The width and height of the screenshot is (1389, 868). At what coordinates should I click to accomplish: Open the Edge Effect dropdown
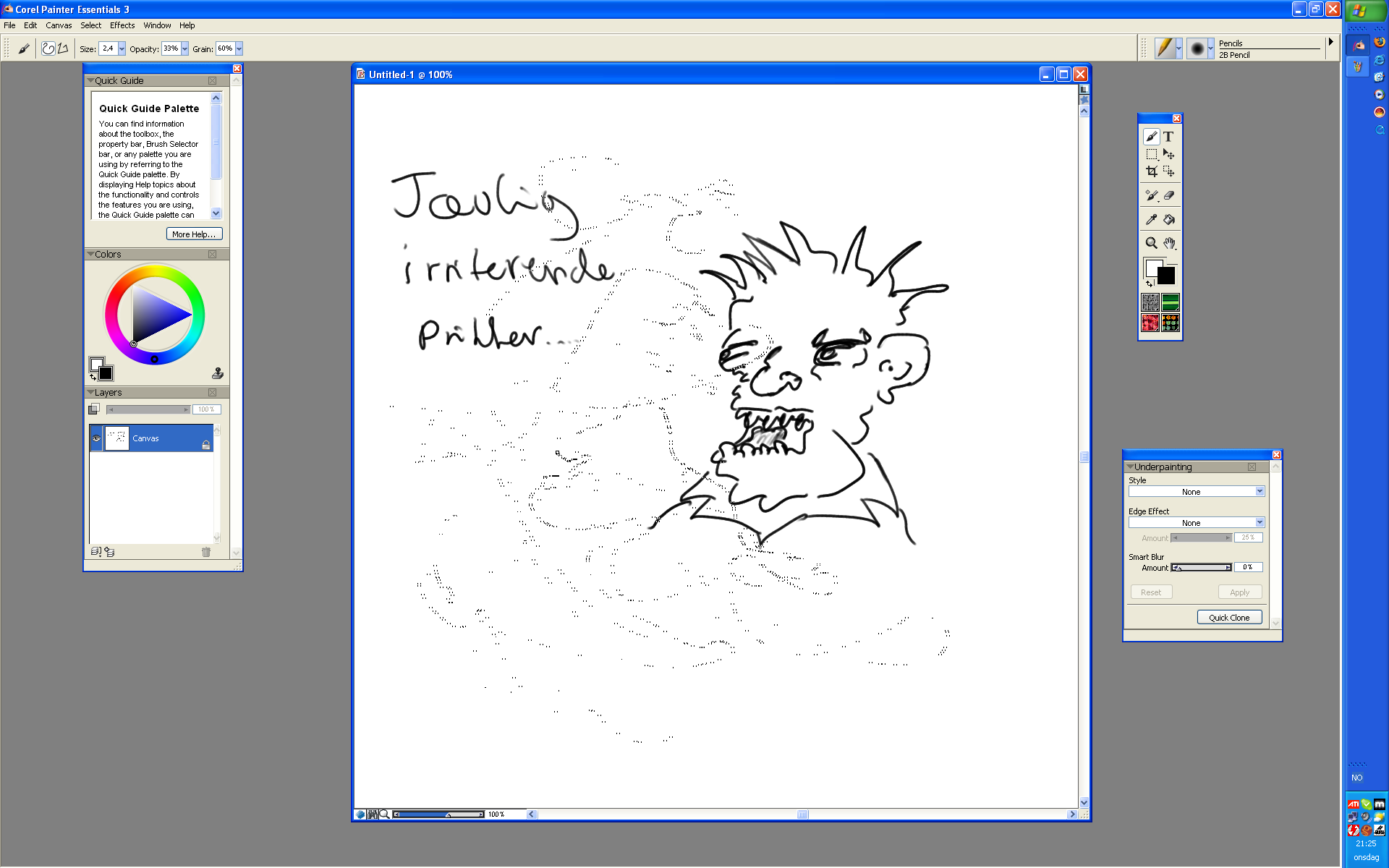click(x=1260, y=523)
